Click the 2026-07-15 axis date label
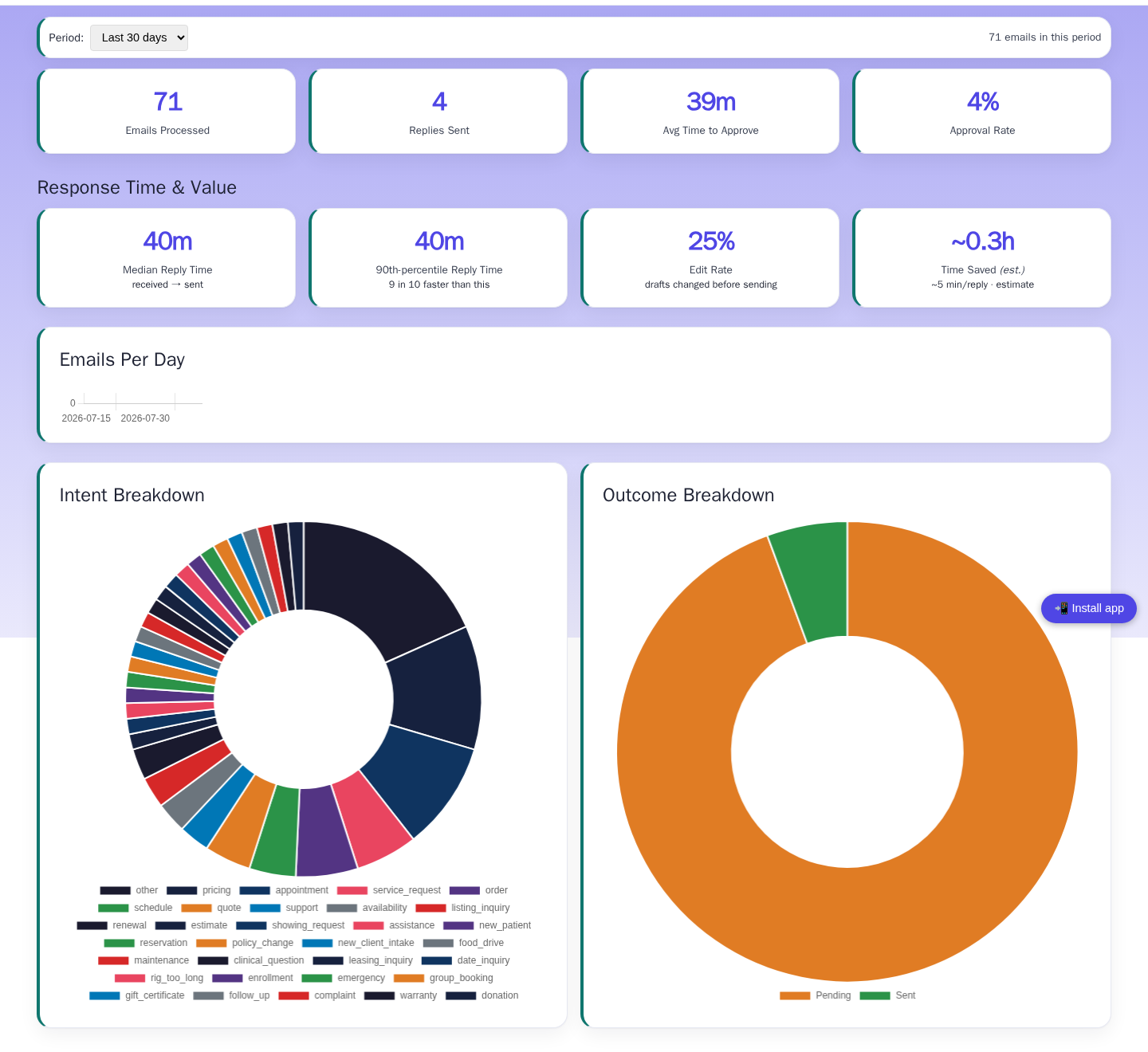Viewport: 1148px width, 1052px height. point(86,418)
